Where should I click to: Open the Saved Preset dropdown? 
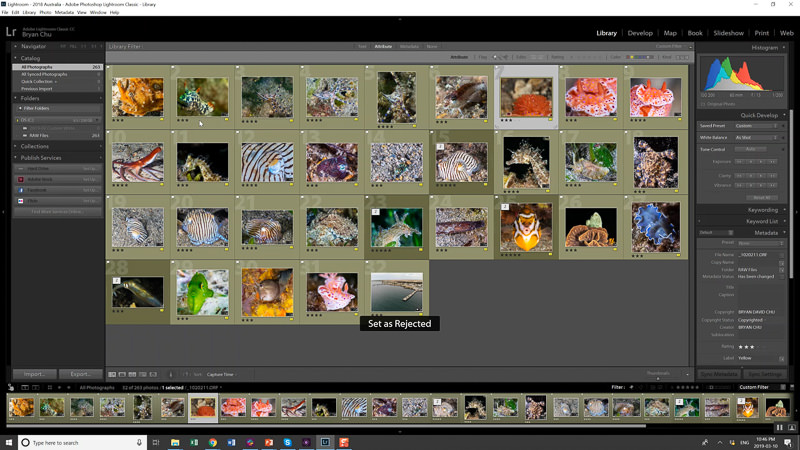click(757, 126)
